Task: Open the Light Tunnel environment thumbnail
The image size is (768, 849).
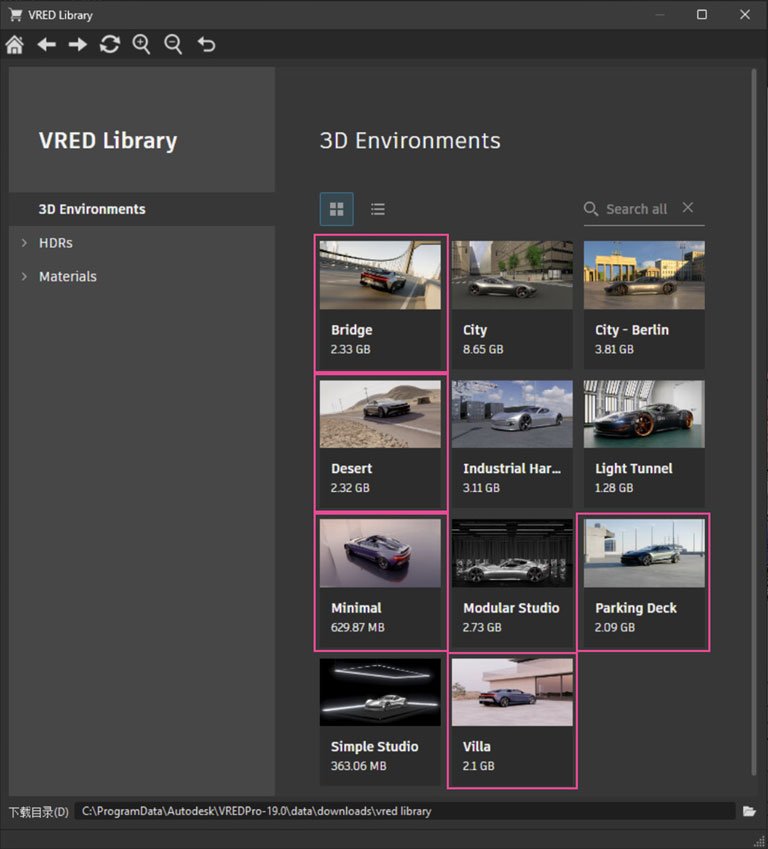Action: point(644,414)
